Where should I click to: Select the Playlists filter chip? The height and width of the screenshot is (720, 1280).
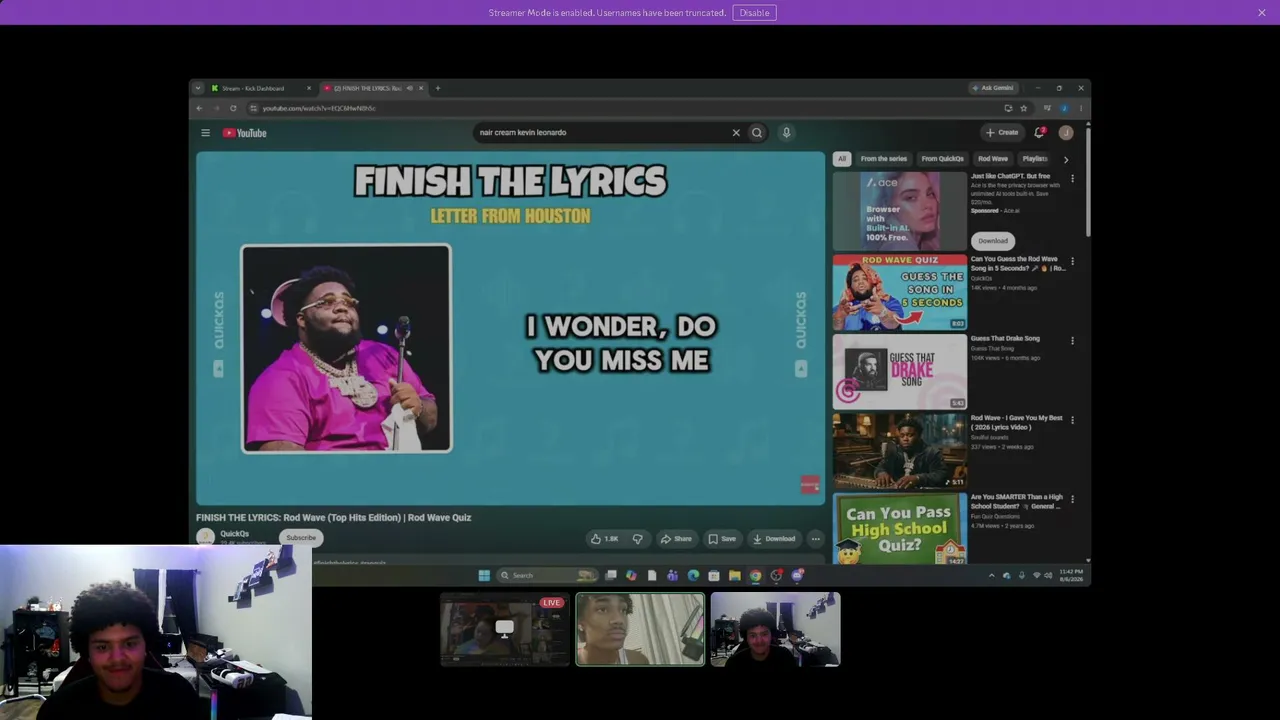click(1035, 159)
